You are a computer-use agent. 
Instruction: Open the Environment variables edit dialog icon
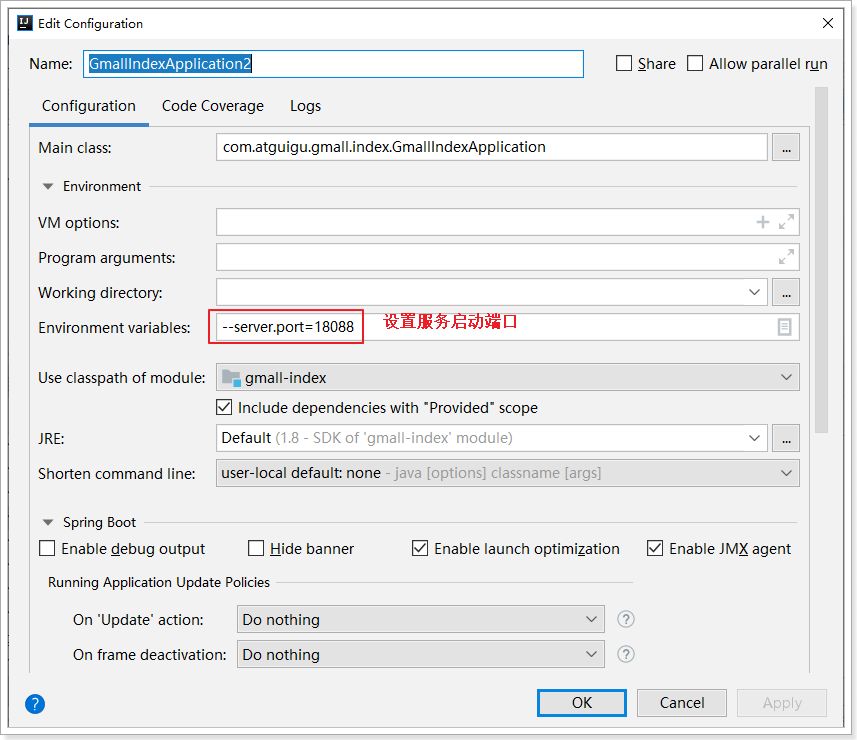point(784,327)
